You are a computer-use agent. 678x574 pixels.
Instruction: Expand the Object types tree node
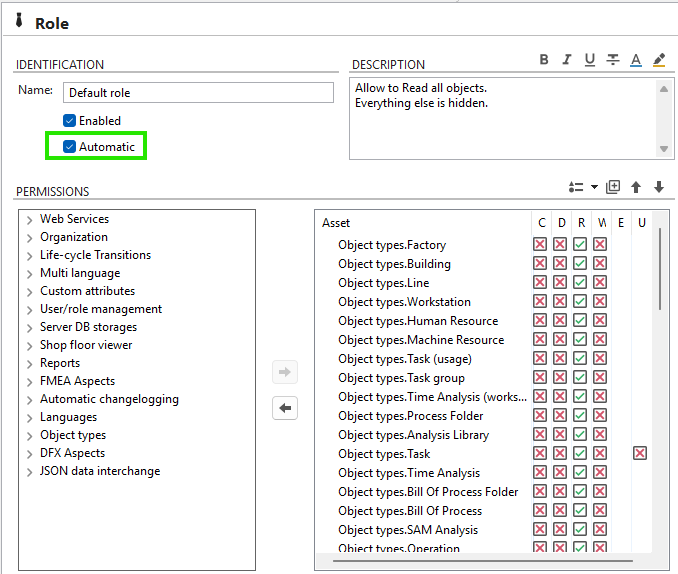click(x=30, y=436)
